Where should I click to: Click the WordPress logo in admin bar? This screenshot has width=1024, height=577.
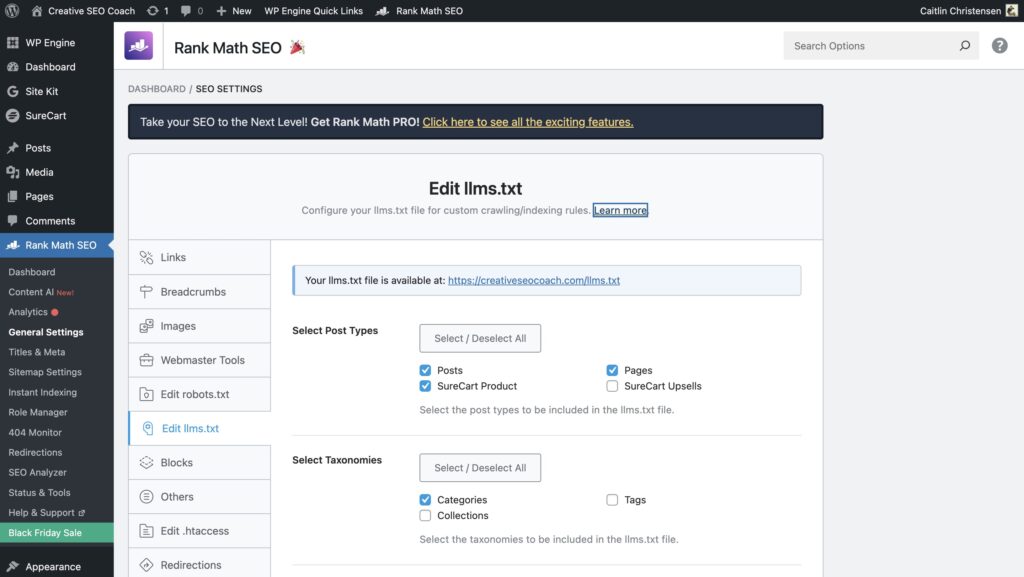[x=12, y=11]
